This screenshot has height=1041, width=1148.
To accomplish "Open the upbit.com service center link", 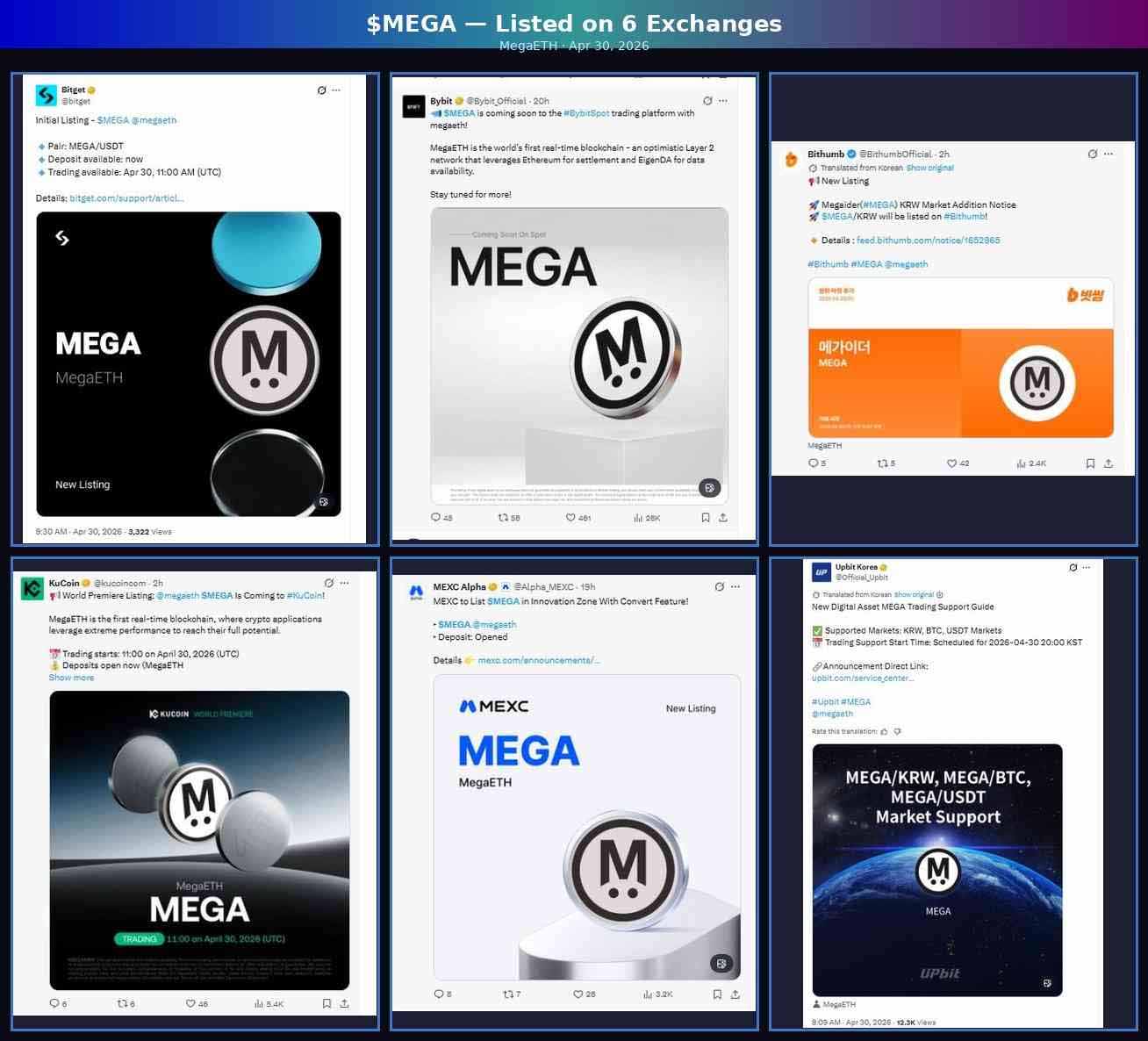I will click(863, 678).
